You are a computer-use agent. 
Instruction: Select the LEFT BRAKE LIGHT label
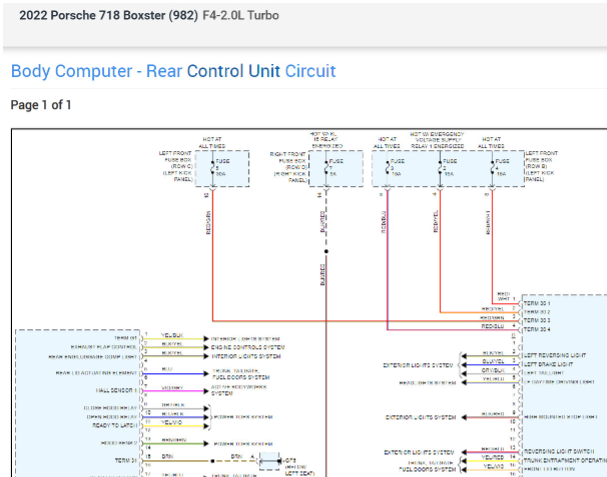548,364
